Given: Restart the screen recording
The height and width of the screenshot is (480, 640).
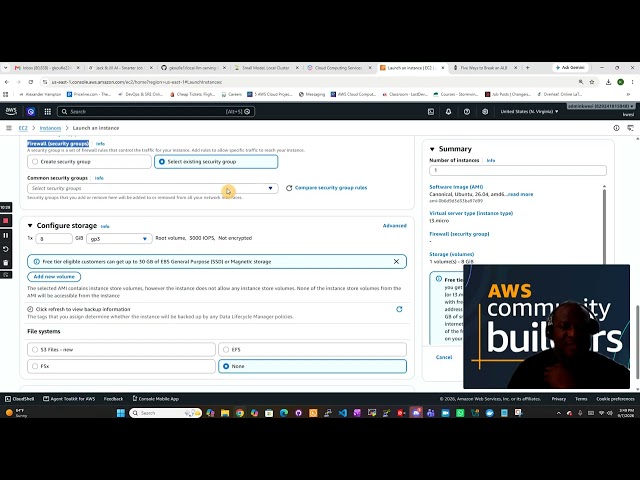Looking at the screenshot, I should [6, 249].
